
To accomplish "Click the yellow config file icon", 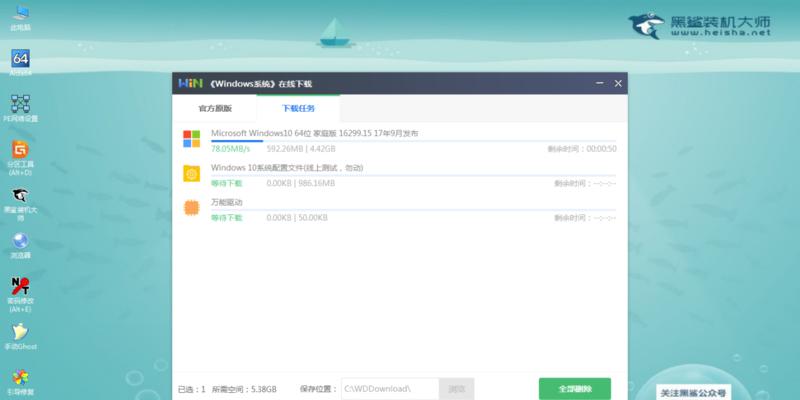I will 192,173.
